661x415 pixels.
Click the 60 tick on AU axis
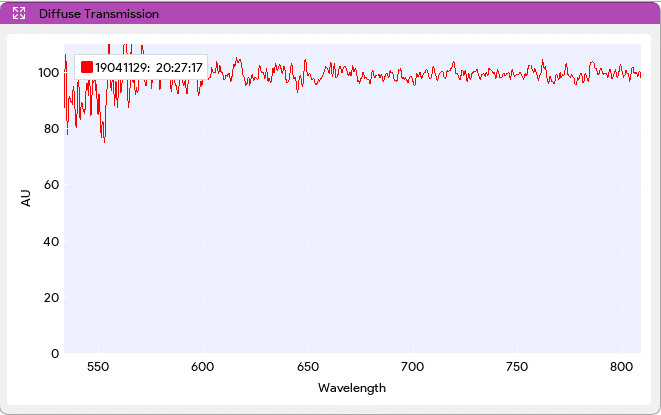[53, 185]
